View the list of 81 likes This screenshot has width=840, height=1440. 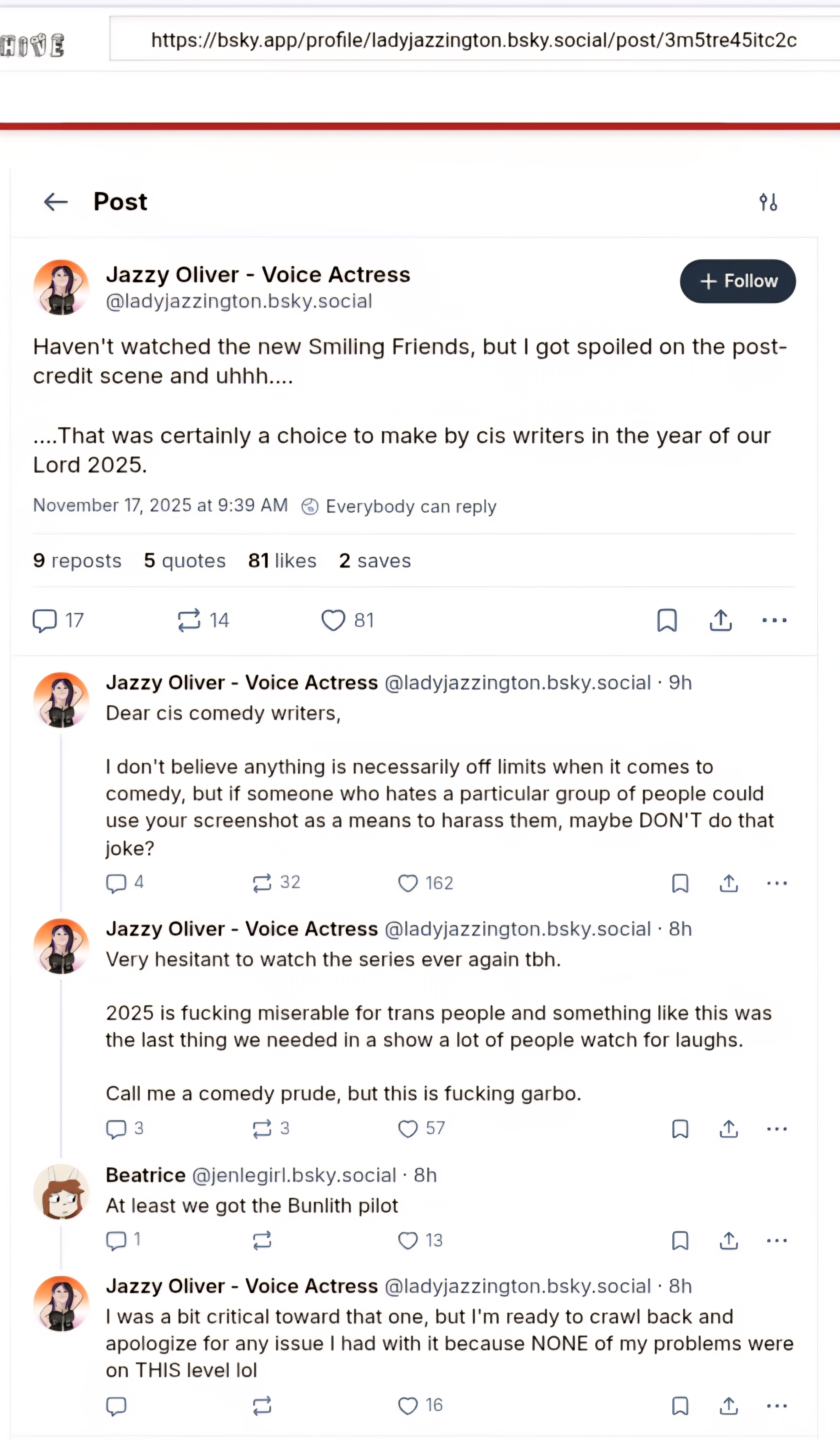282,561
